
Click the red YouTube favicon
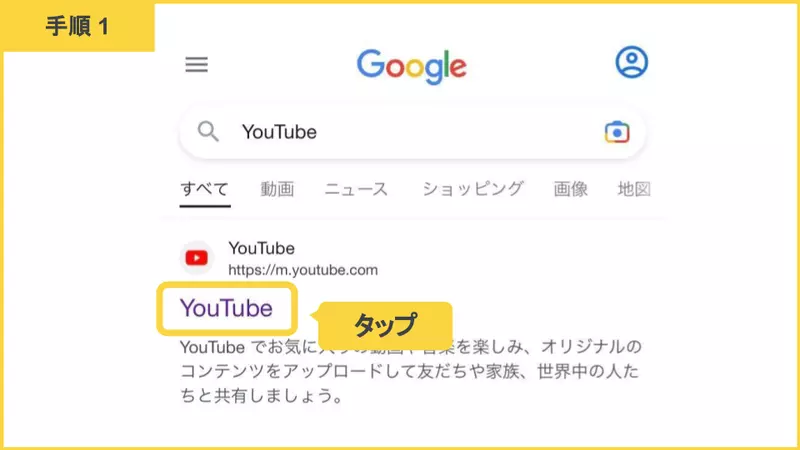(196, 258)
